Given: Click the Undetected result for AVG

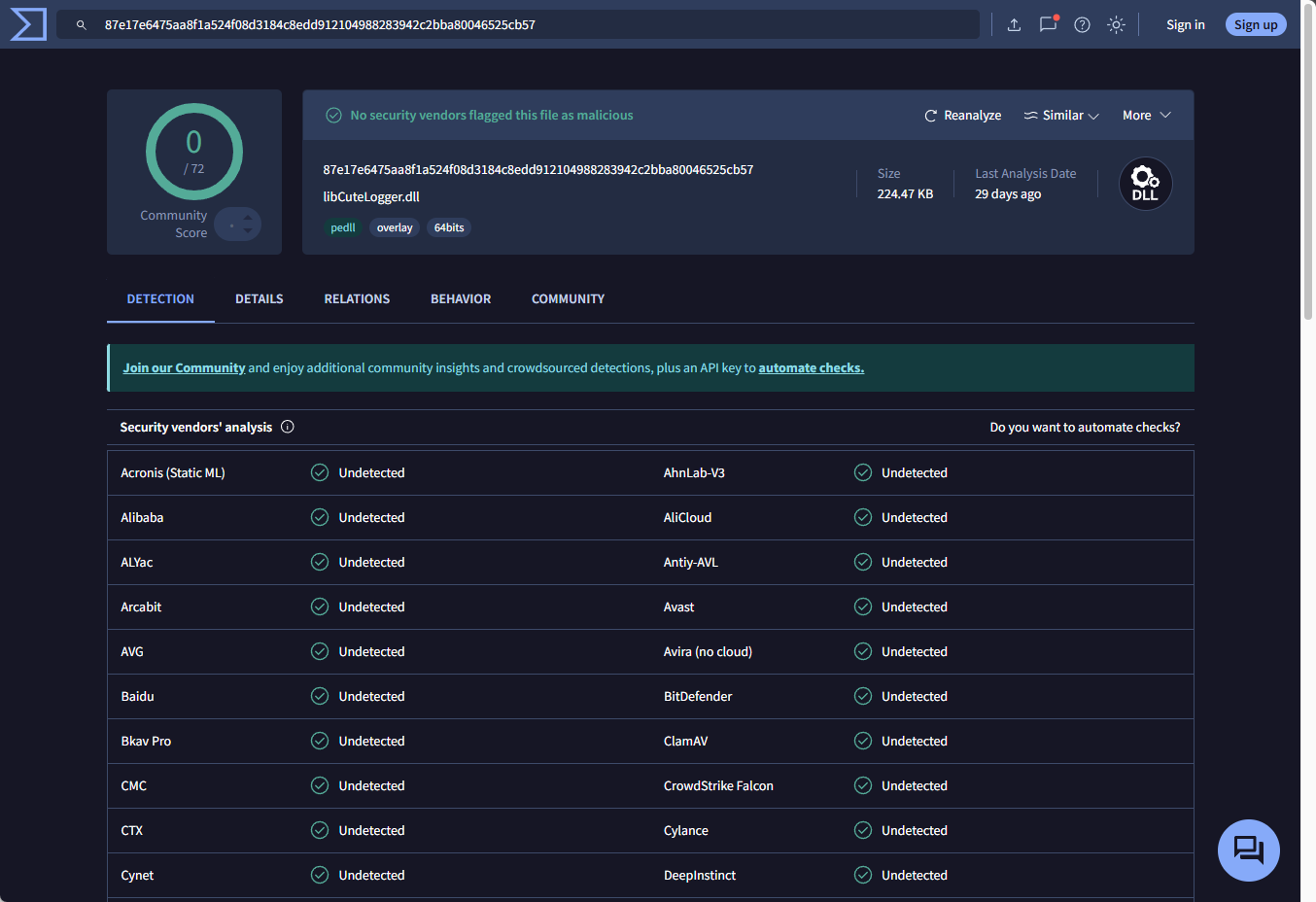Looking at the screenshot, I should (371, 652).
